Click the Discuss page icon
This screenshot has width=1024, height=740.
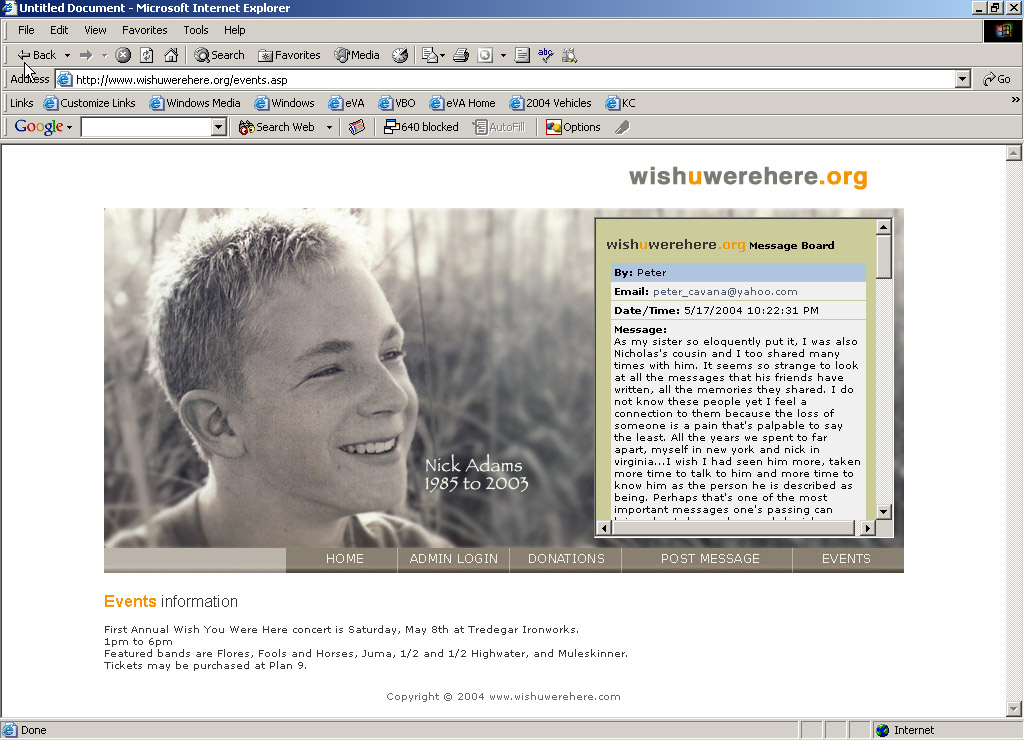pos(522,56)
